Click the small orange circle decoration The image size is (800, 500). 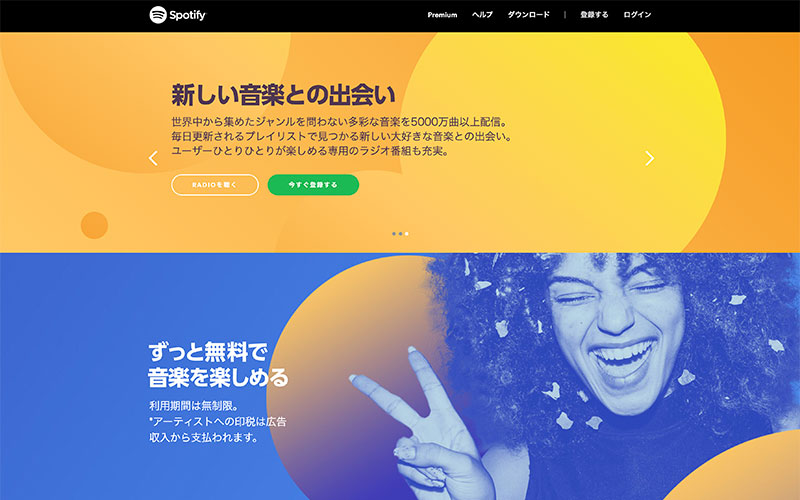click(x=94, y=226)
